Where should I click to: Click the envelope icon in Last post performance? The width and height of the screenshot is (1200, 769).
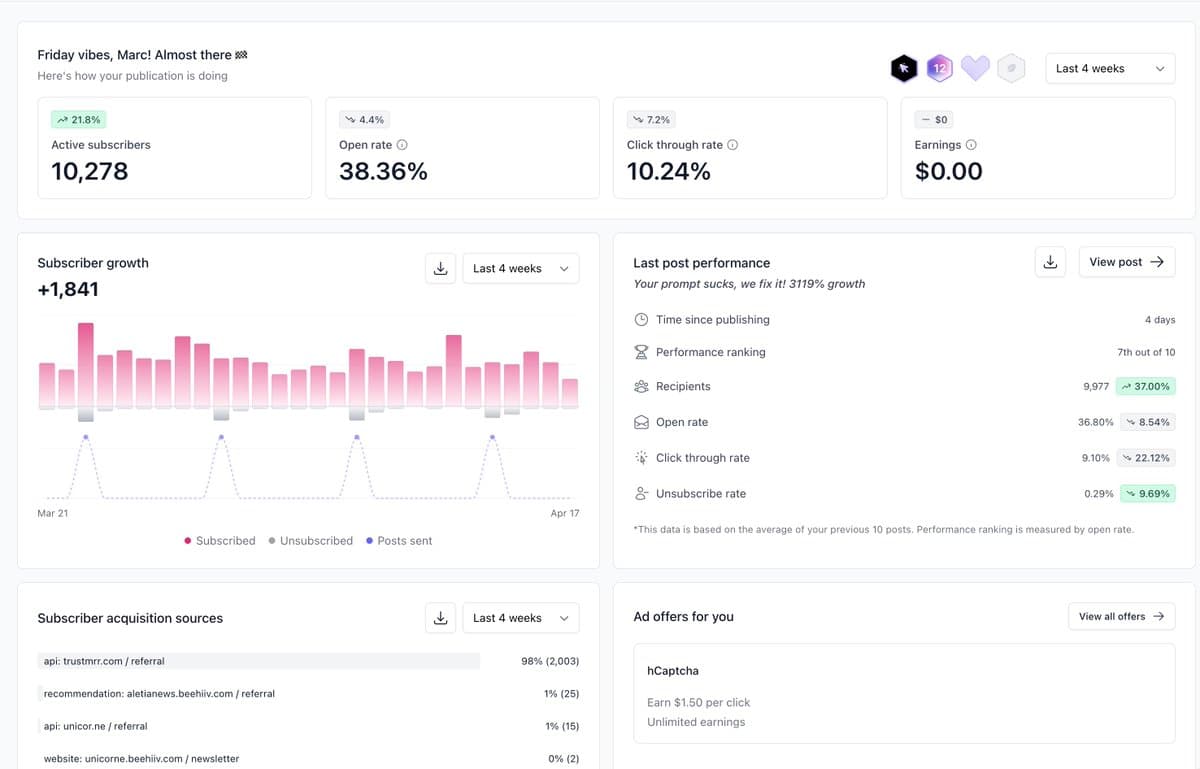pos(642,422)
